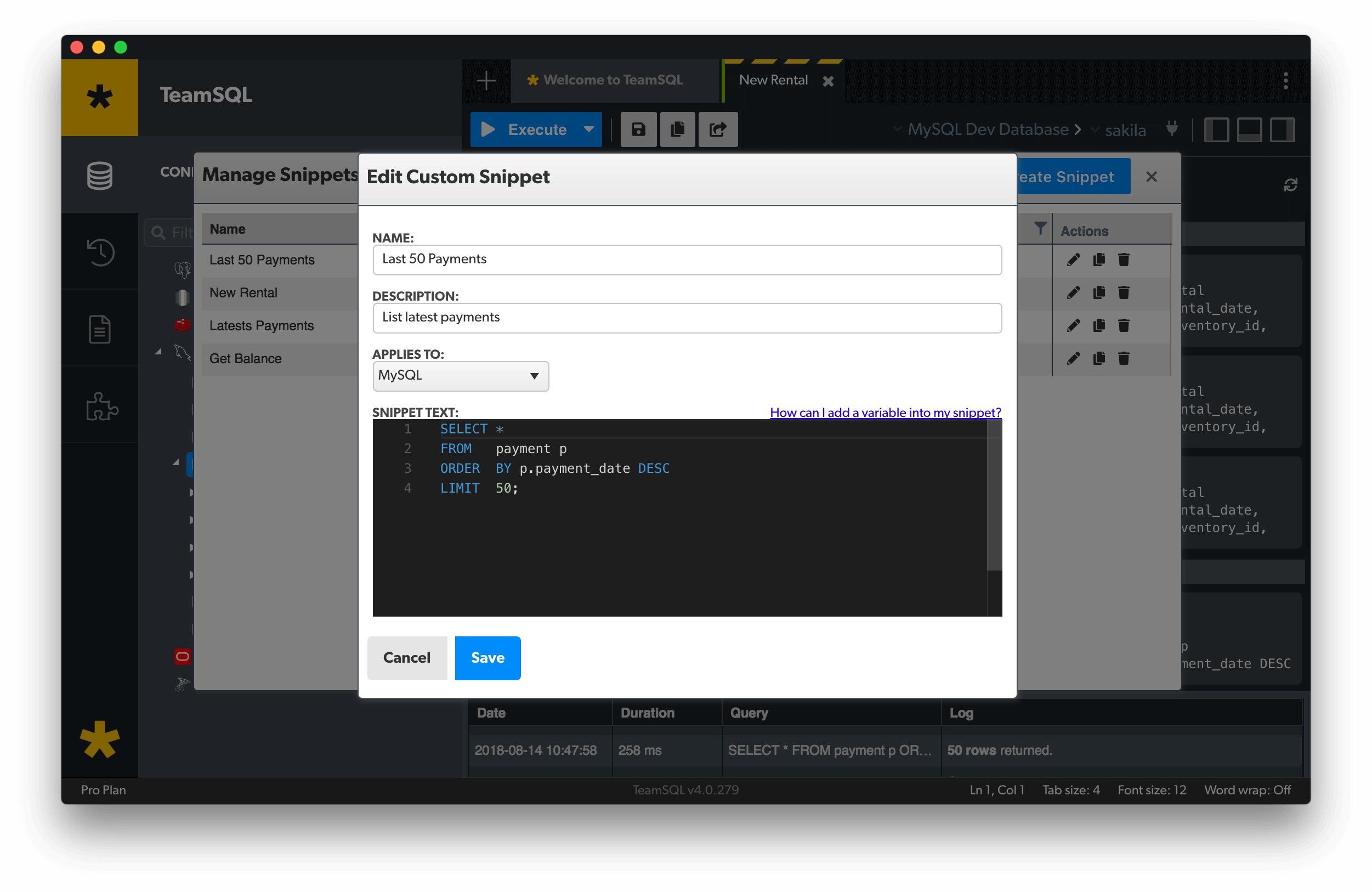The image size is (1372, 892).
Task: Click into the Description input field
Action: coord(686,318)
